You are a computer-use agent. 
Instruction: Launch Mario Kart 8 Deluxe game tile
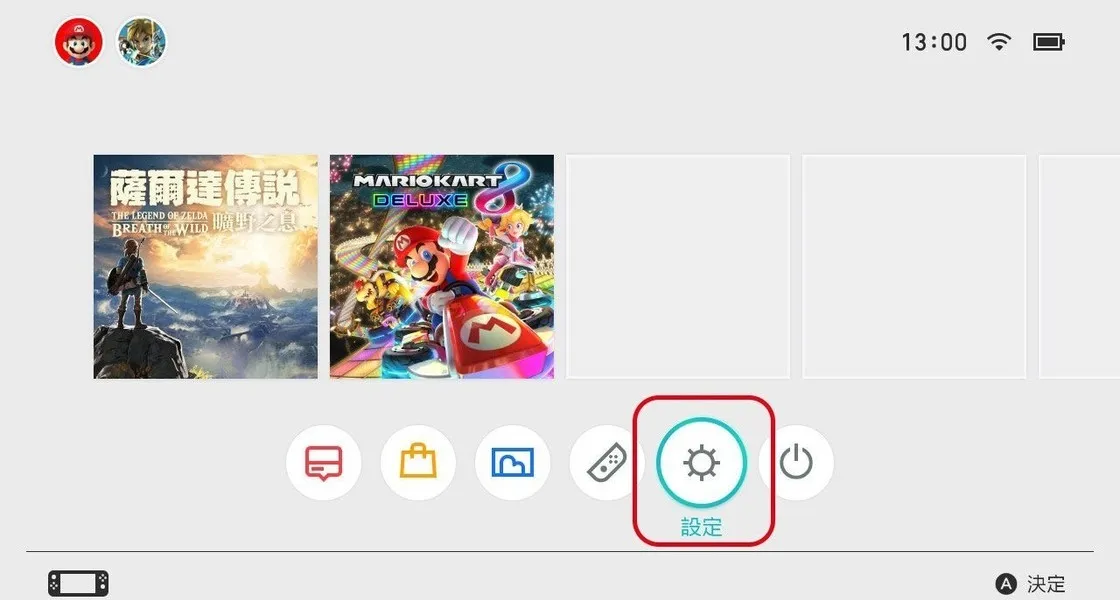pyautogui.click(x=441, y=266)
